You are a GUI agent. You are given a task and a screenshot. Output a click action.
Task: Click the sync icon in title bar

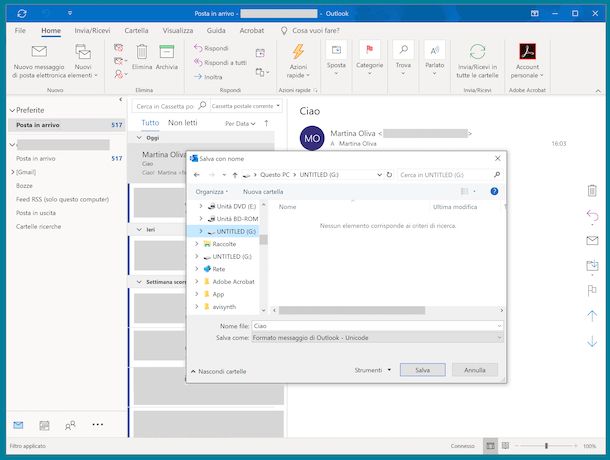(22, 14)
